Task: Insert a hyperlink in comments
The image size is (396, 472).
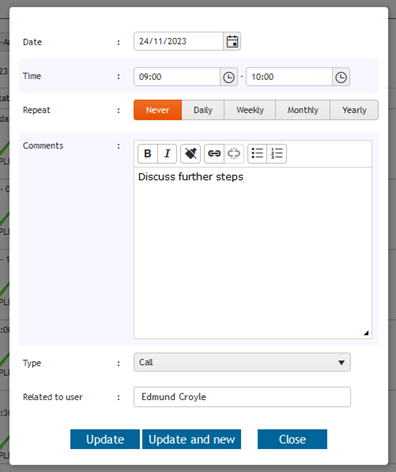Action: coord(214,154)
